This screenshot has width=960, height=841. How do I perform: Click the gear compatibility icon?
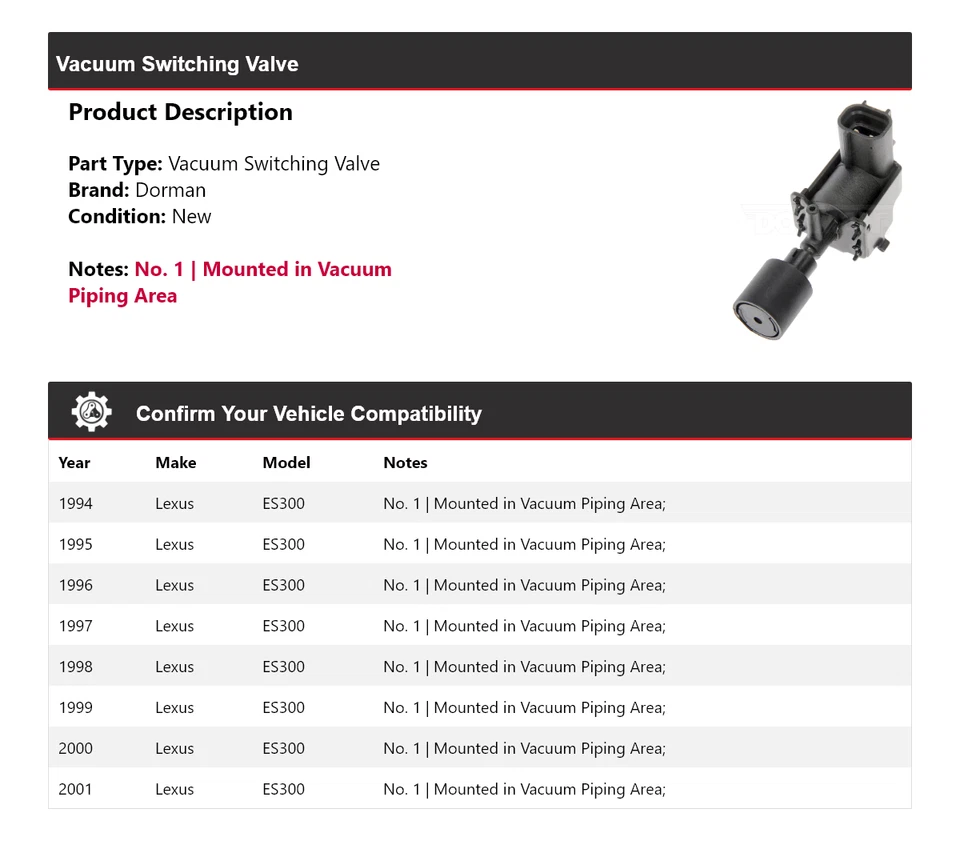[91, 412]
